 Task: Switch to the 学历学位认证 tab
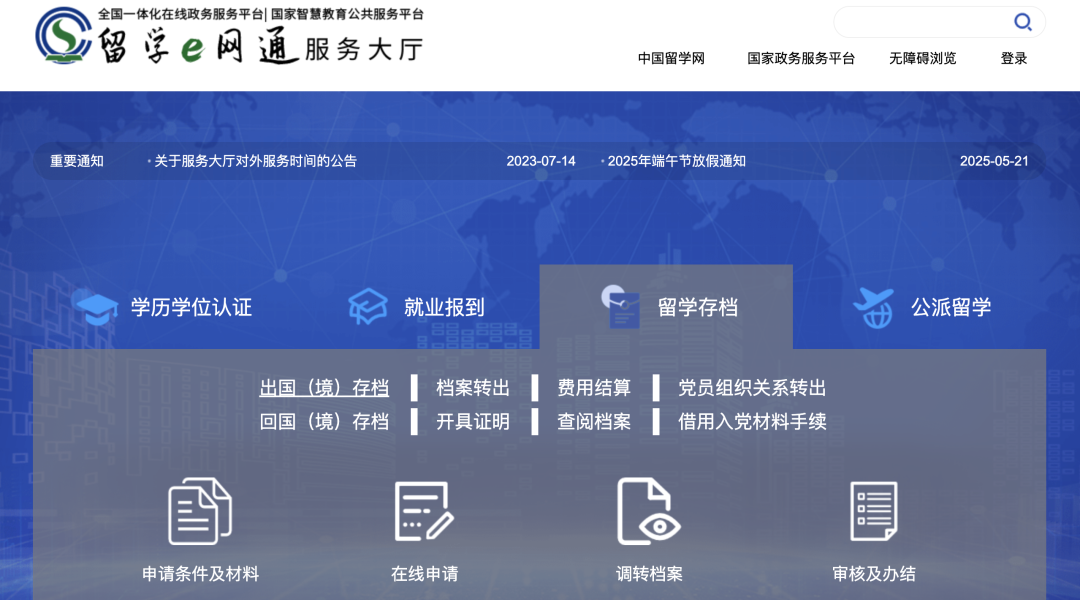pos(189,307)
